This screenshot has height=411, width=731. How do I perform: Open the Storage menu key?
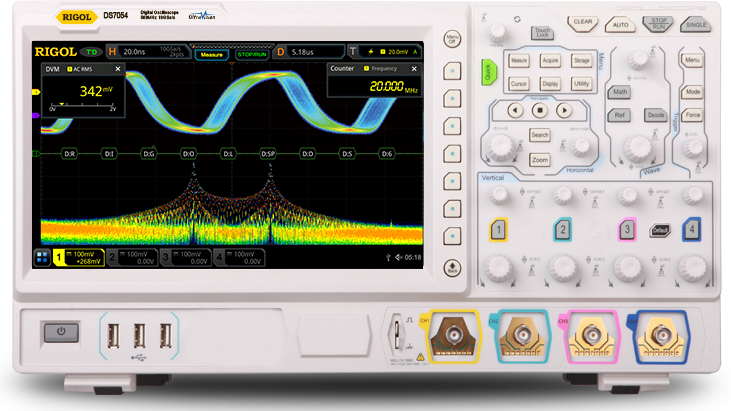[x=581, y=61]
